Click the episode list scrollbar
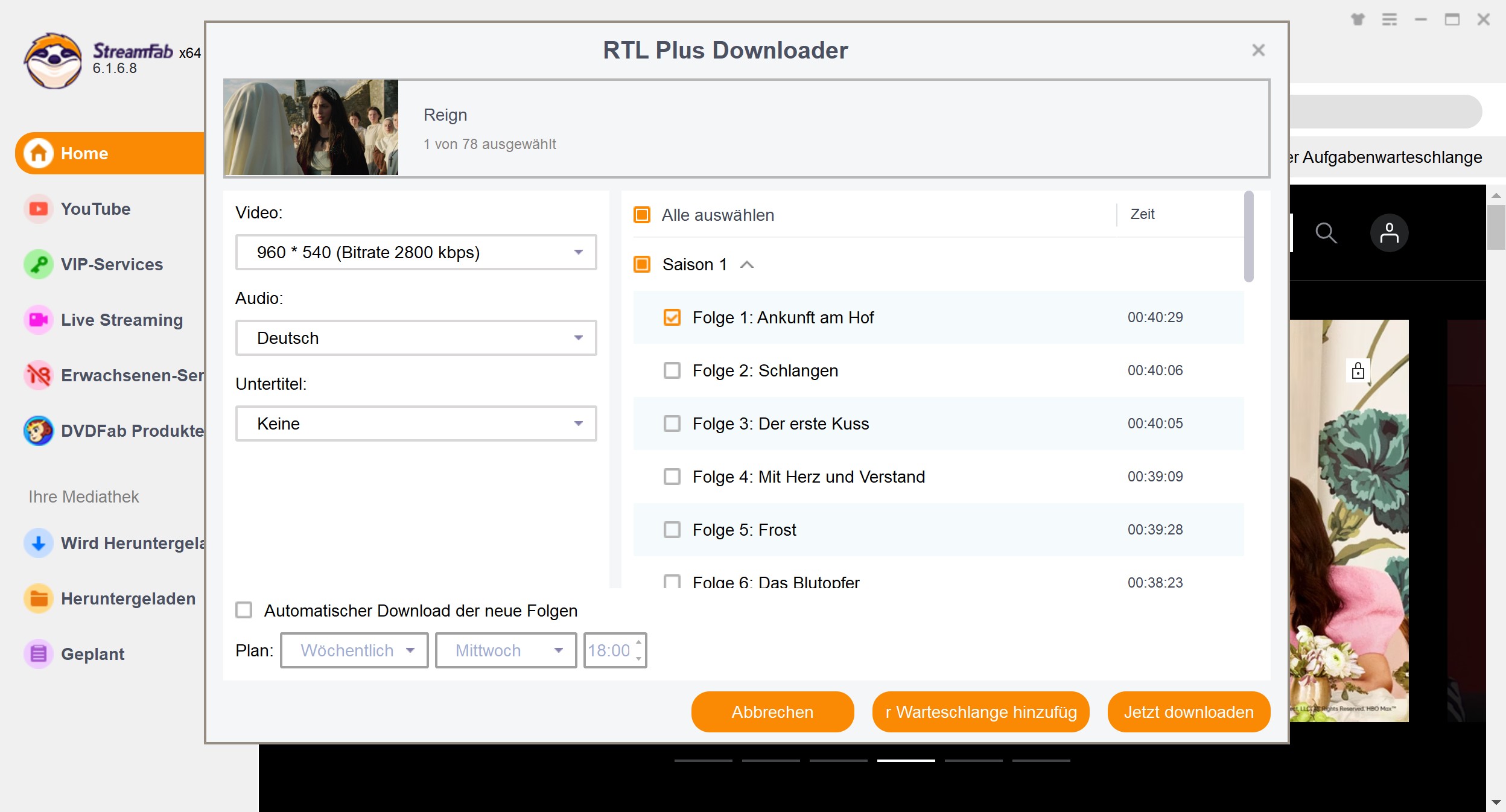Screen dimensions: 1506x812 [x=1249, y=236]
